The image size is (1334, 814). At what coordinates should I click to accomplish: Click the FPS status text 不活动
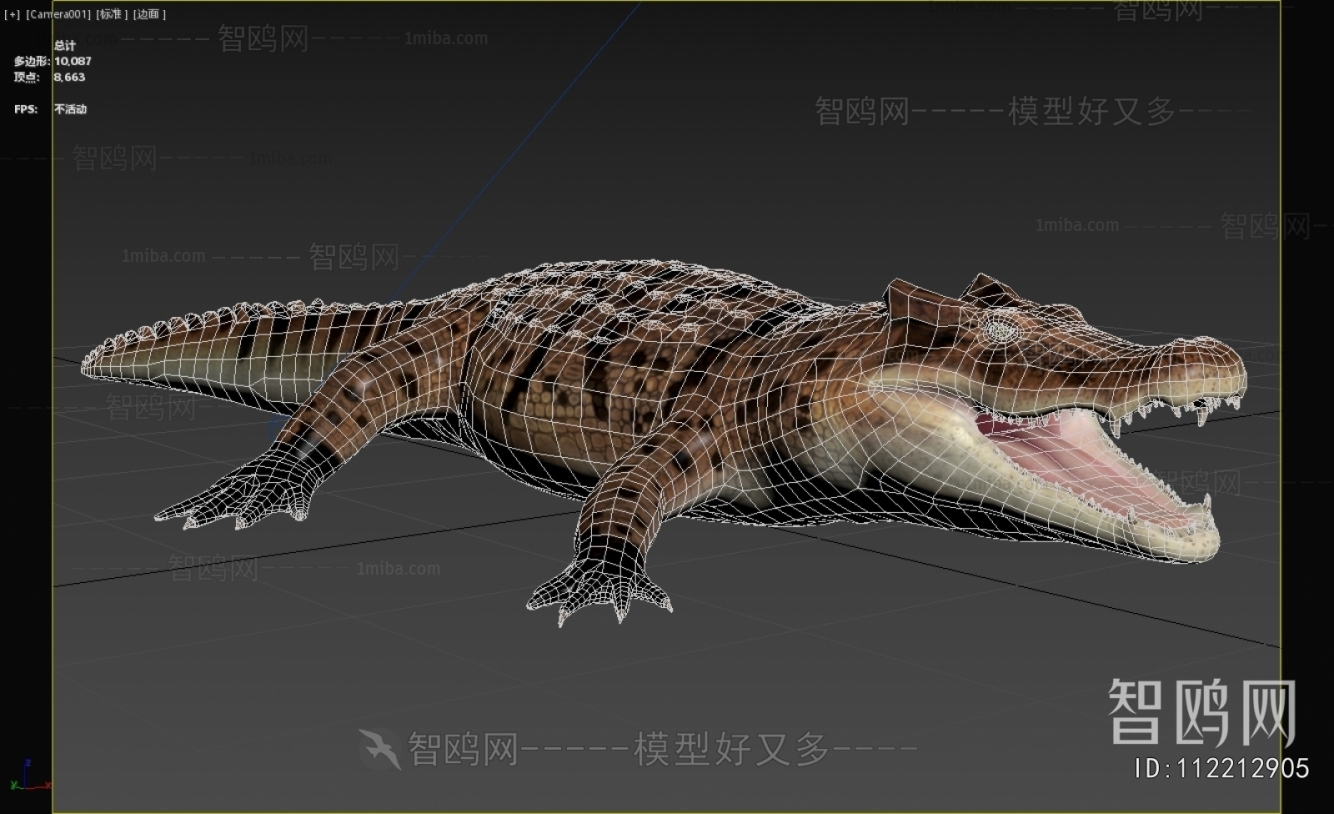click(x=70, y=109)
